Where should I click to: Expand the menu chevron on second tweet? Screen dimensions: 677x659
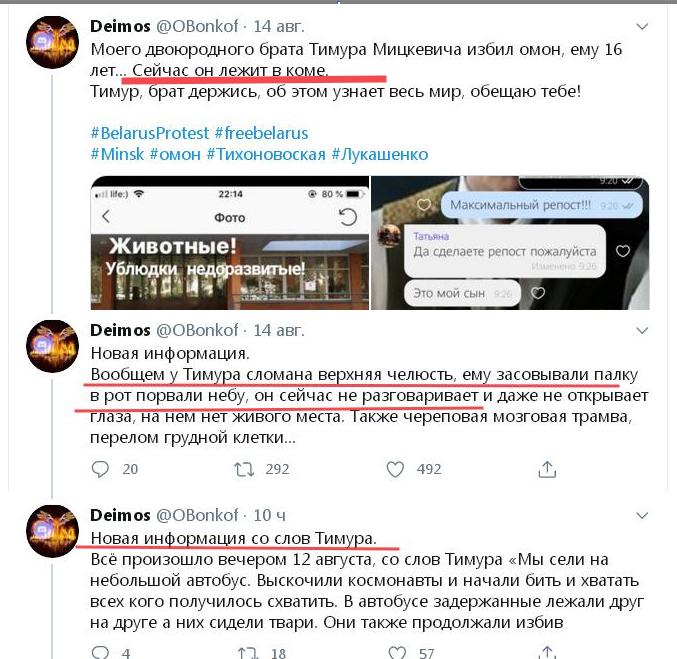[x=642, y=331]
